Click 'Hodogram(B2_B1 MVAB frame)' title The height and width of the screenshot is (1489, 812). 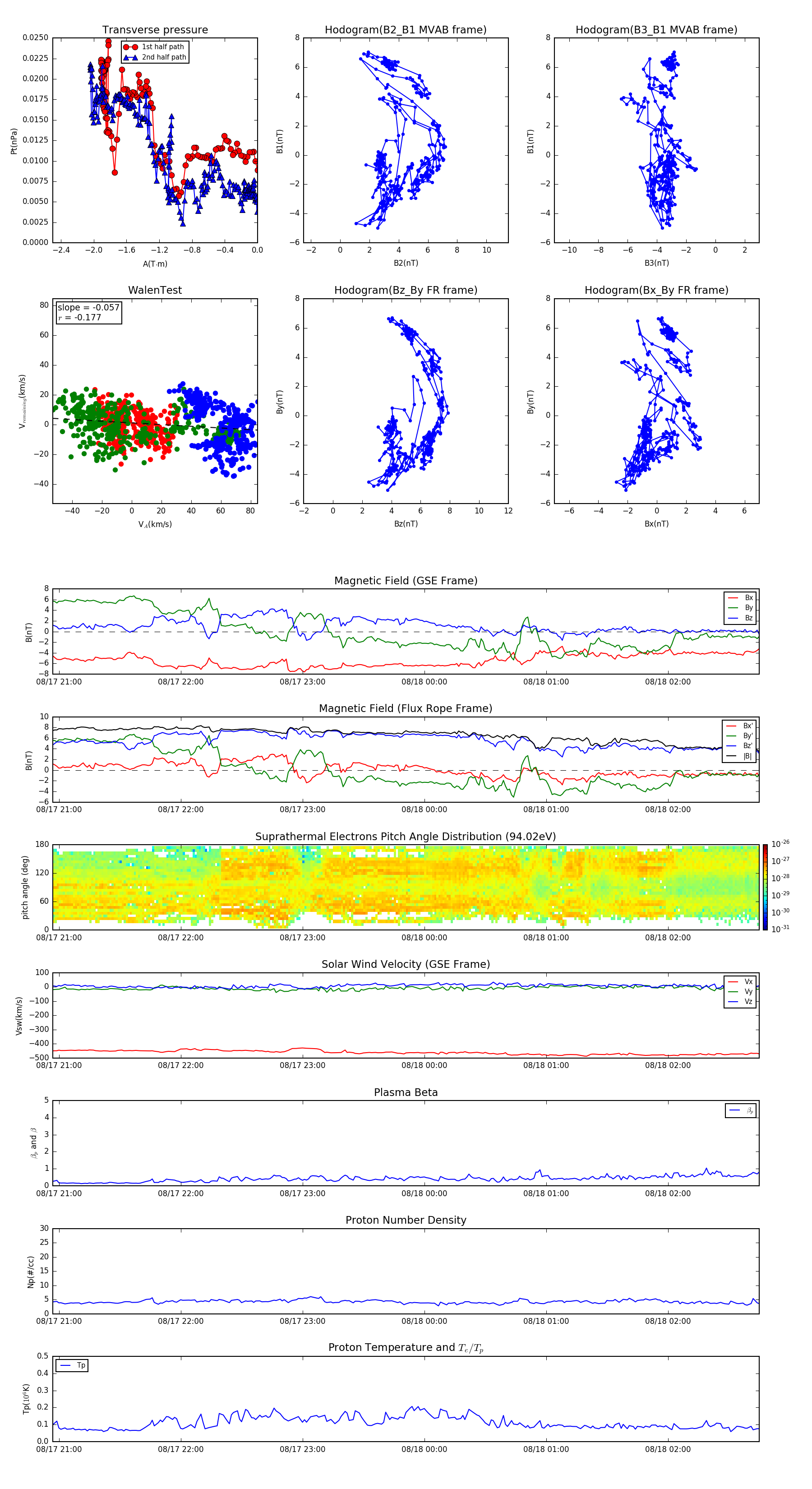406,30
